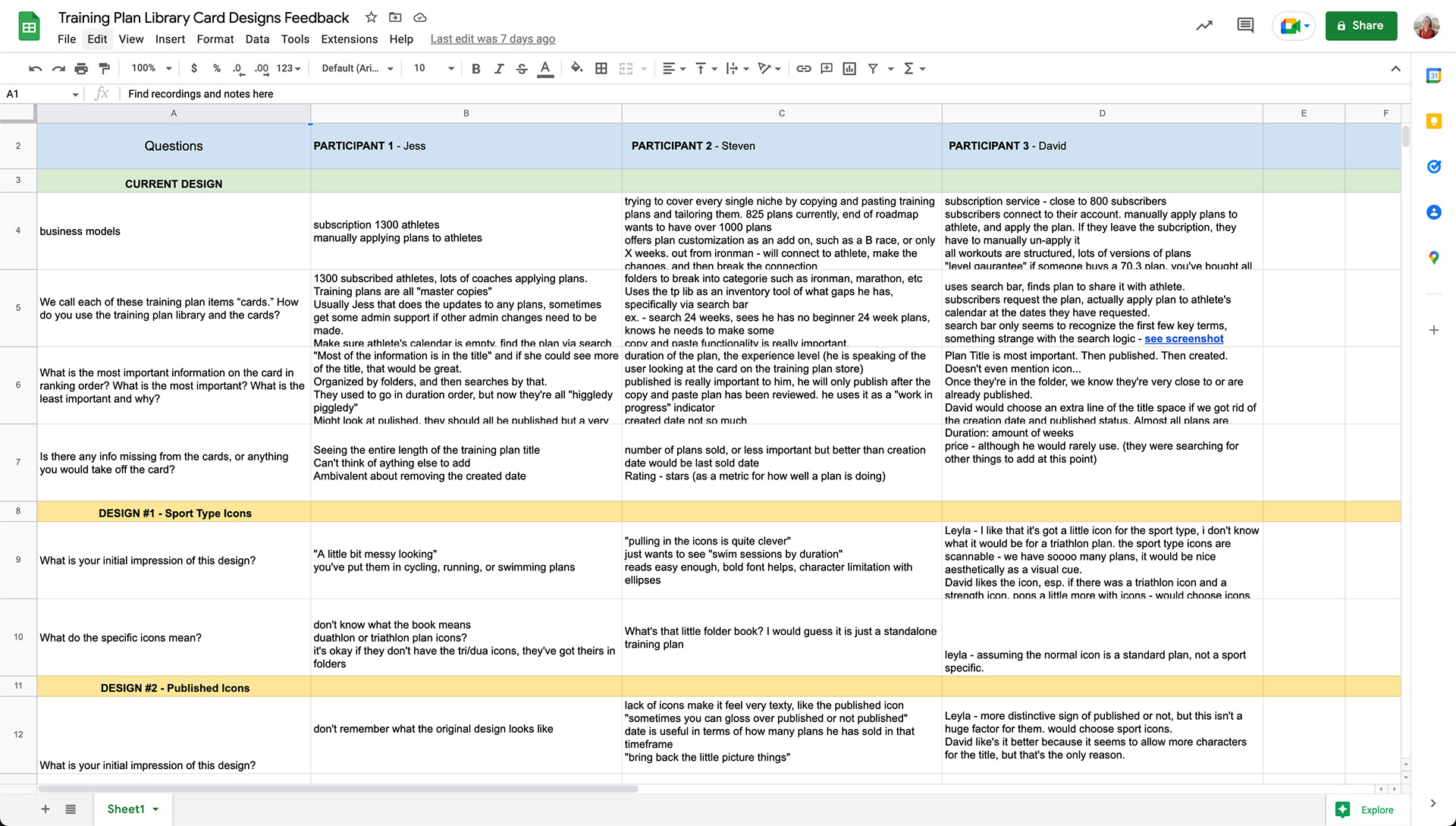Open the File menu
Image resolution: width=1456 pixels, height=826 pixels.
(67, 39)
